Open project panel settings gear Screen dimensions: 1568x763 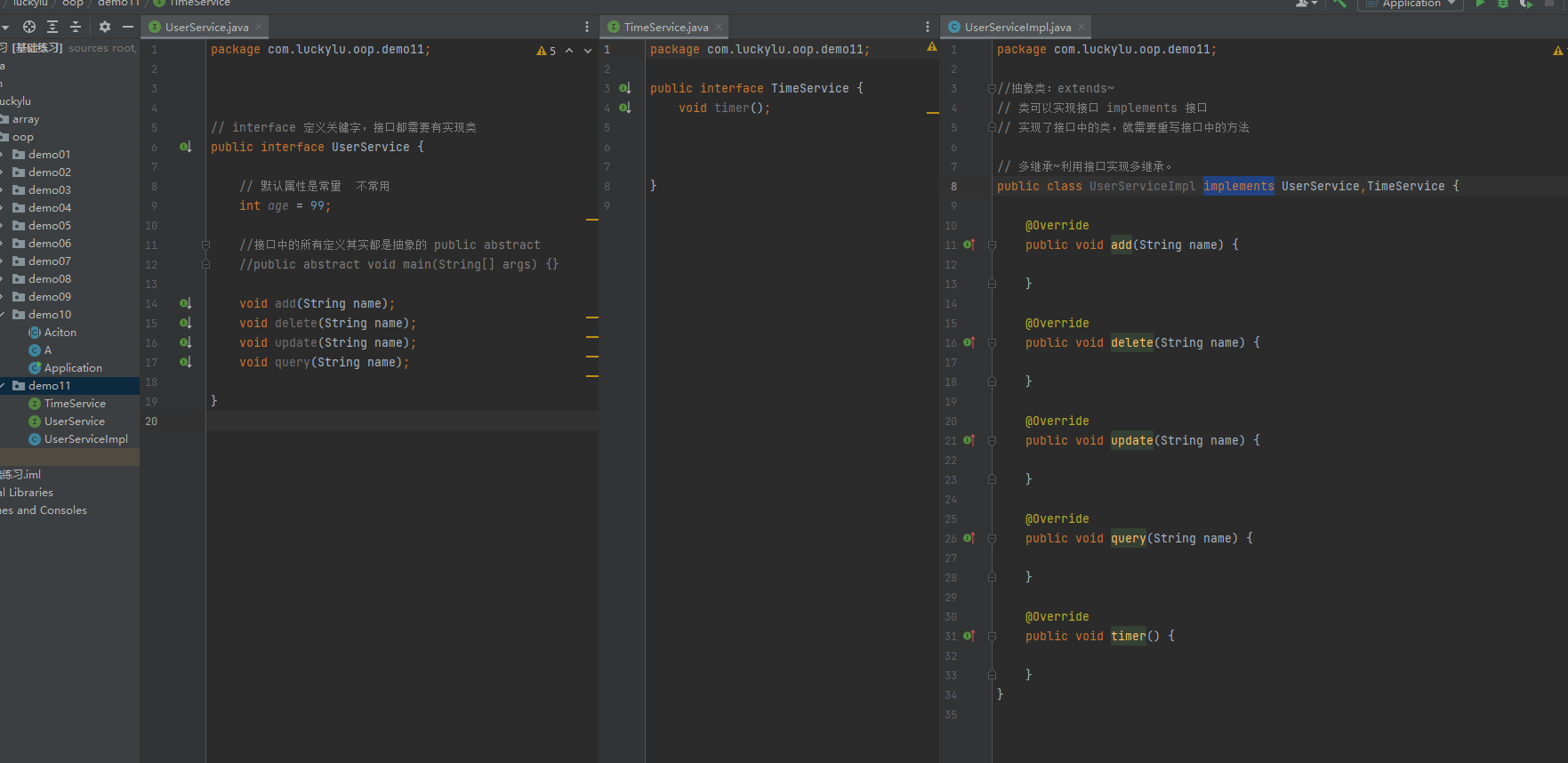click(x=105, y=27)
